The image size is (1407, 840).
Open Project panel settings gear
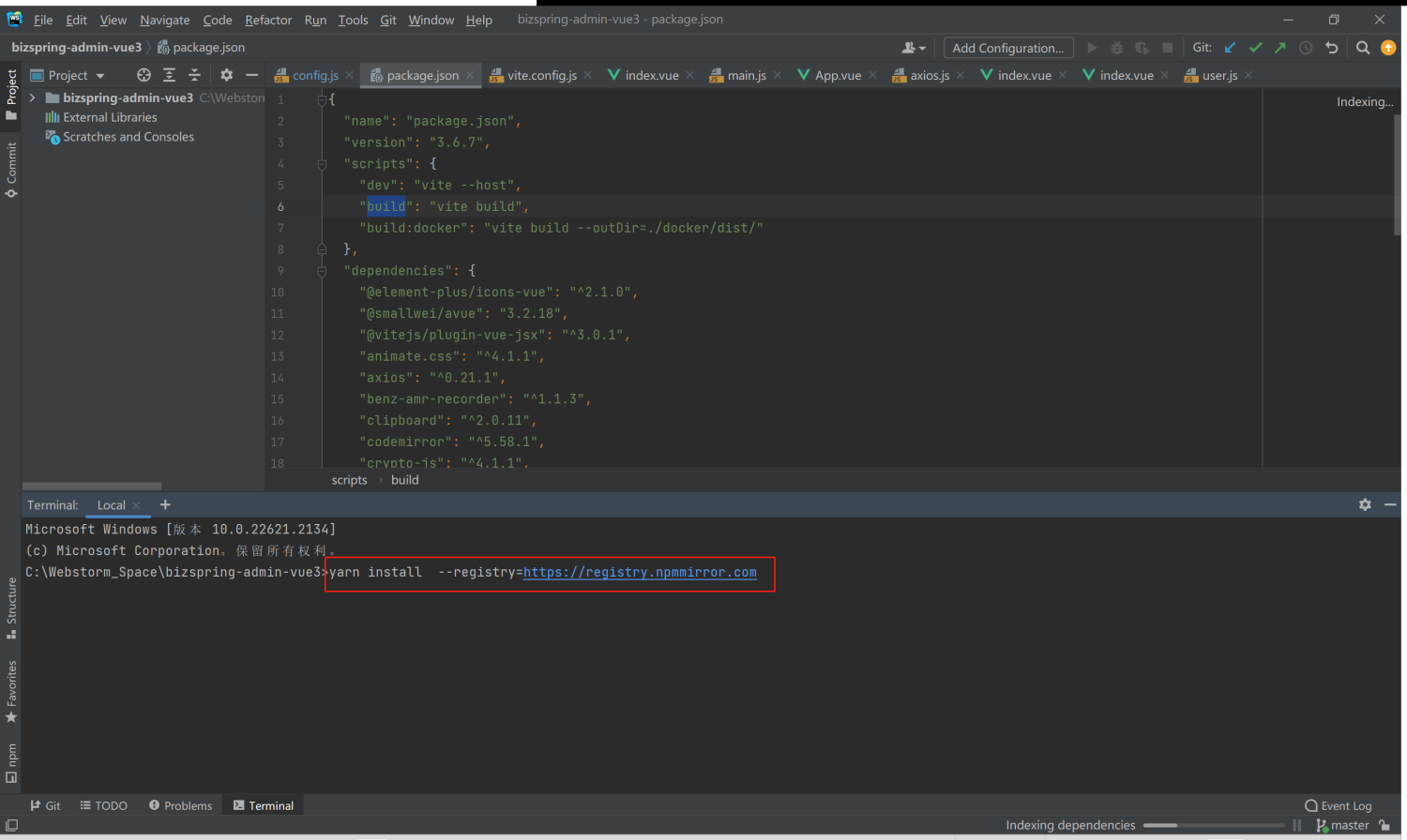coord(226,75)
